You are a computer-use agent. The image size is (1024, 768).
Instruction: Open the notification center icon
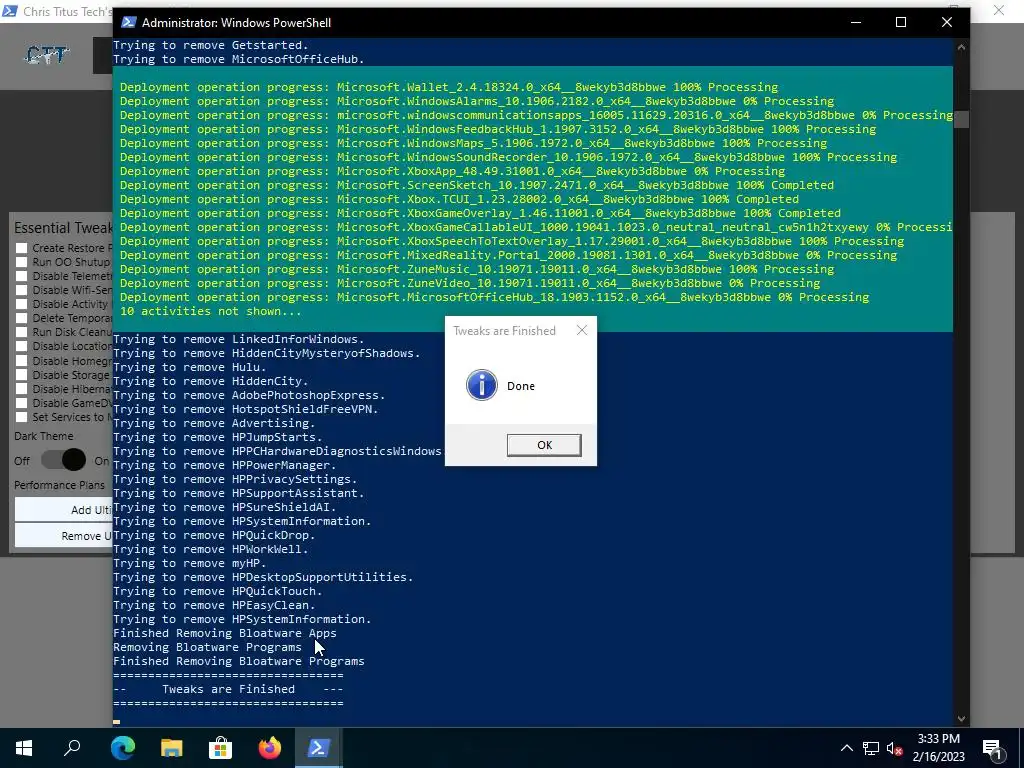pyautogui.click(x=993, y=748)
